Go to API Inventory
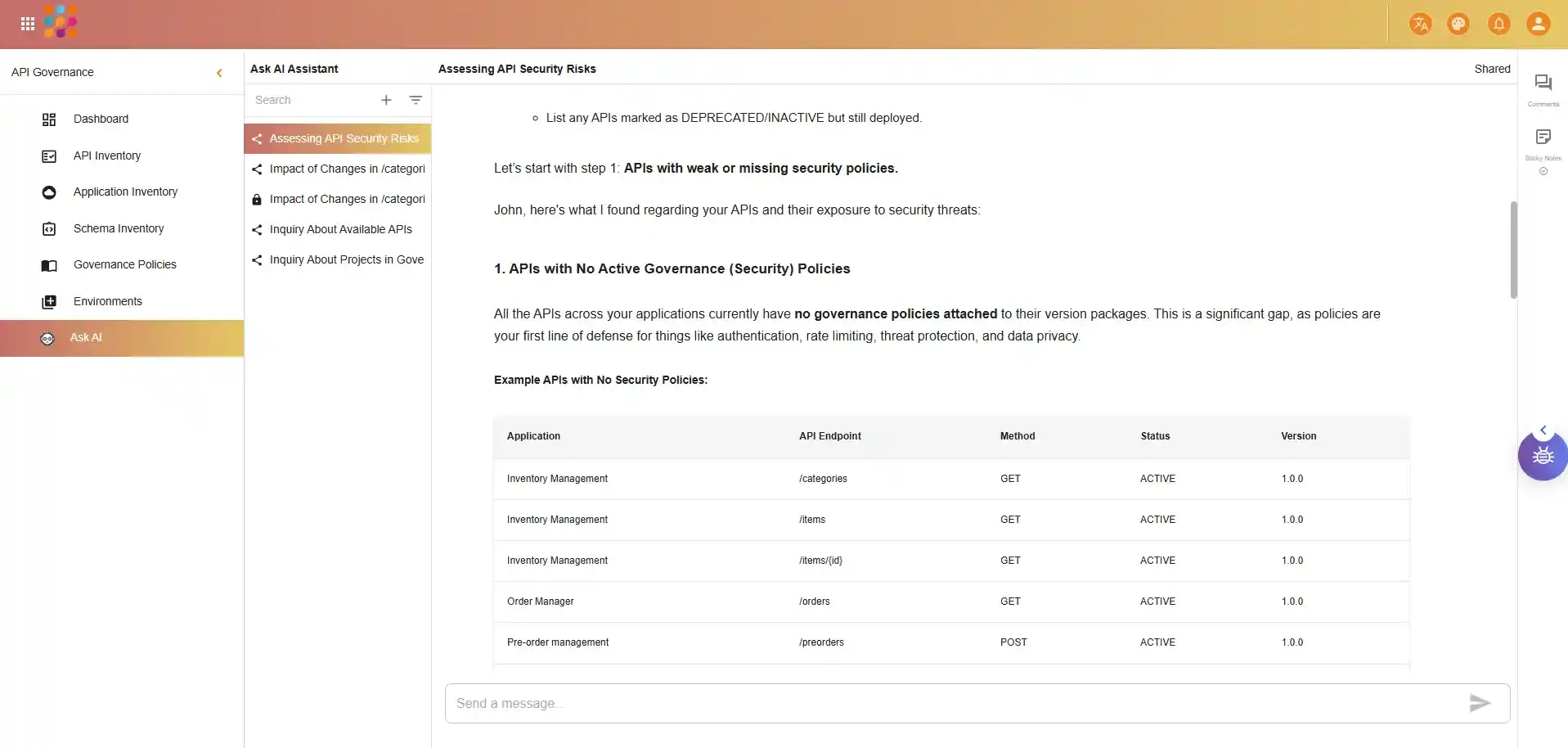 pos(106,155)
